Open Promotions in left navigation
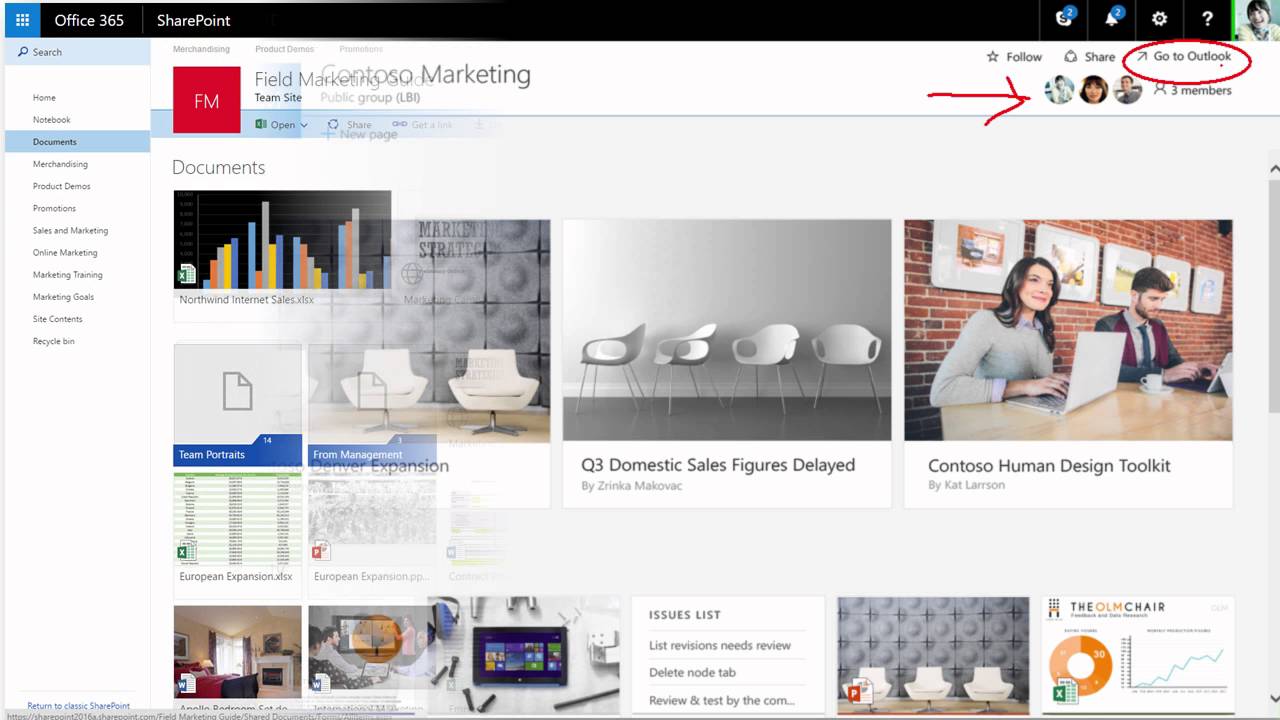 (x=54, y=208)
